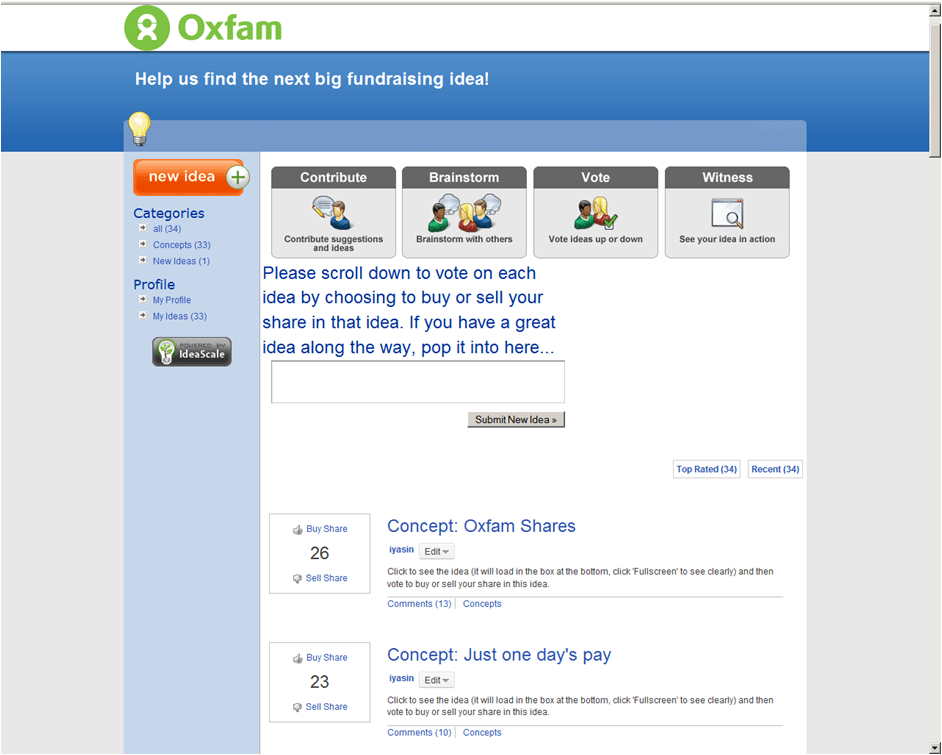Viewport: 942px width, 755px height.
Task: Click inside the new idea text box
Action: pyautogui.click(x=417, y=381)
